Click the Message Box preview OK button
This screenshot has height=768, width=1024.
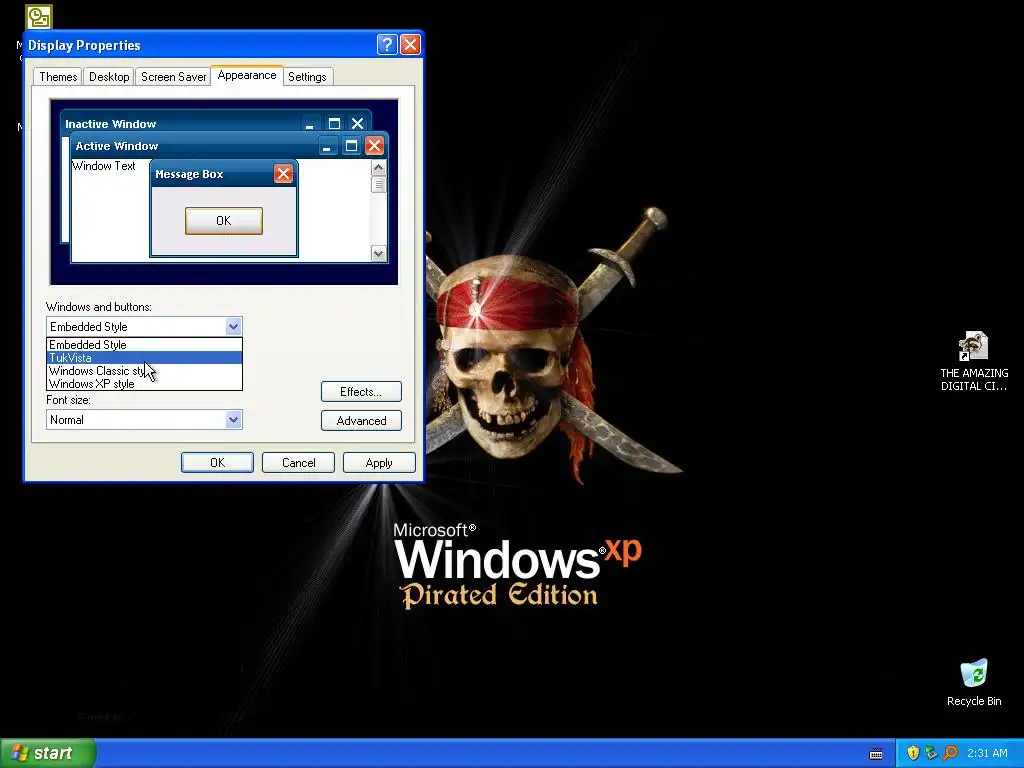tap(224, 221)
